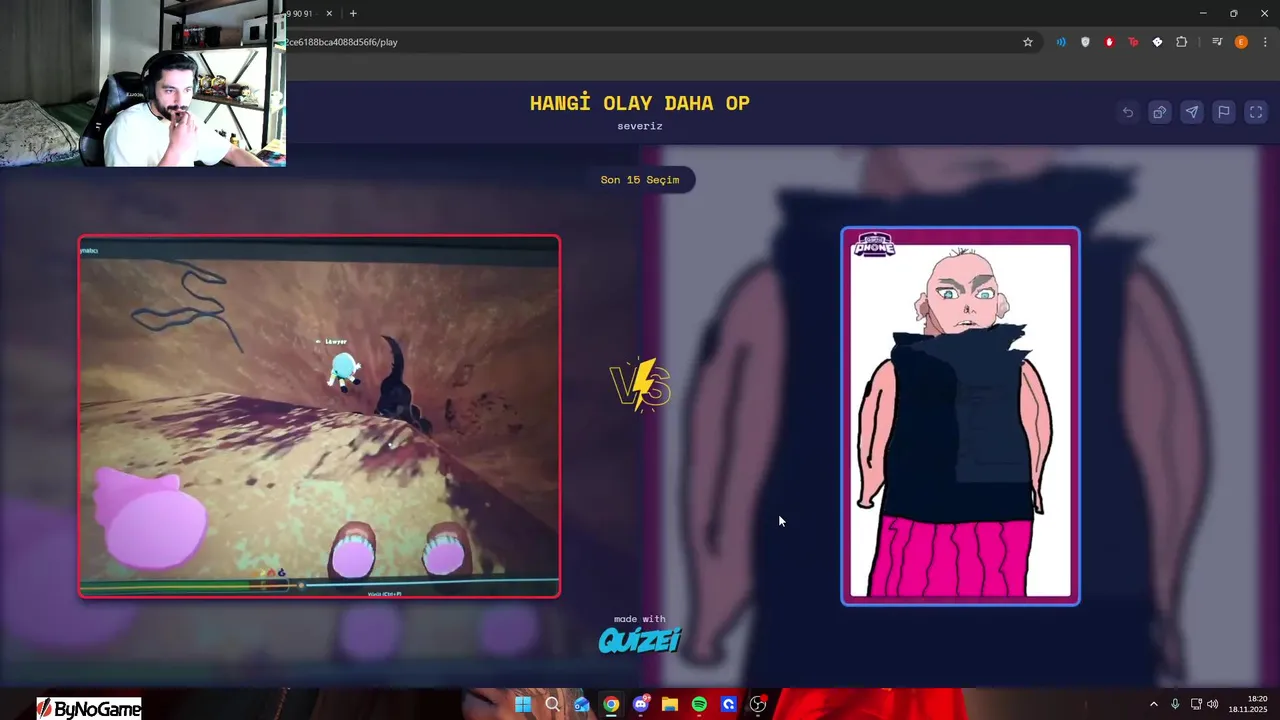Screen dimensions: 1280x720
Task: Click the microphone tray icon
Action: [1175, 704]
